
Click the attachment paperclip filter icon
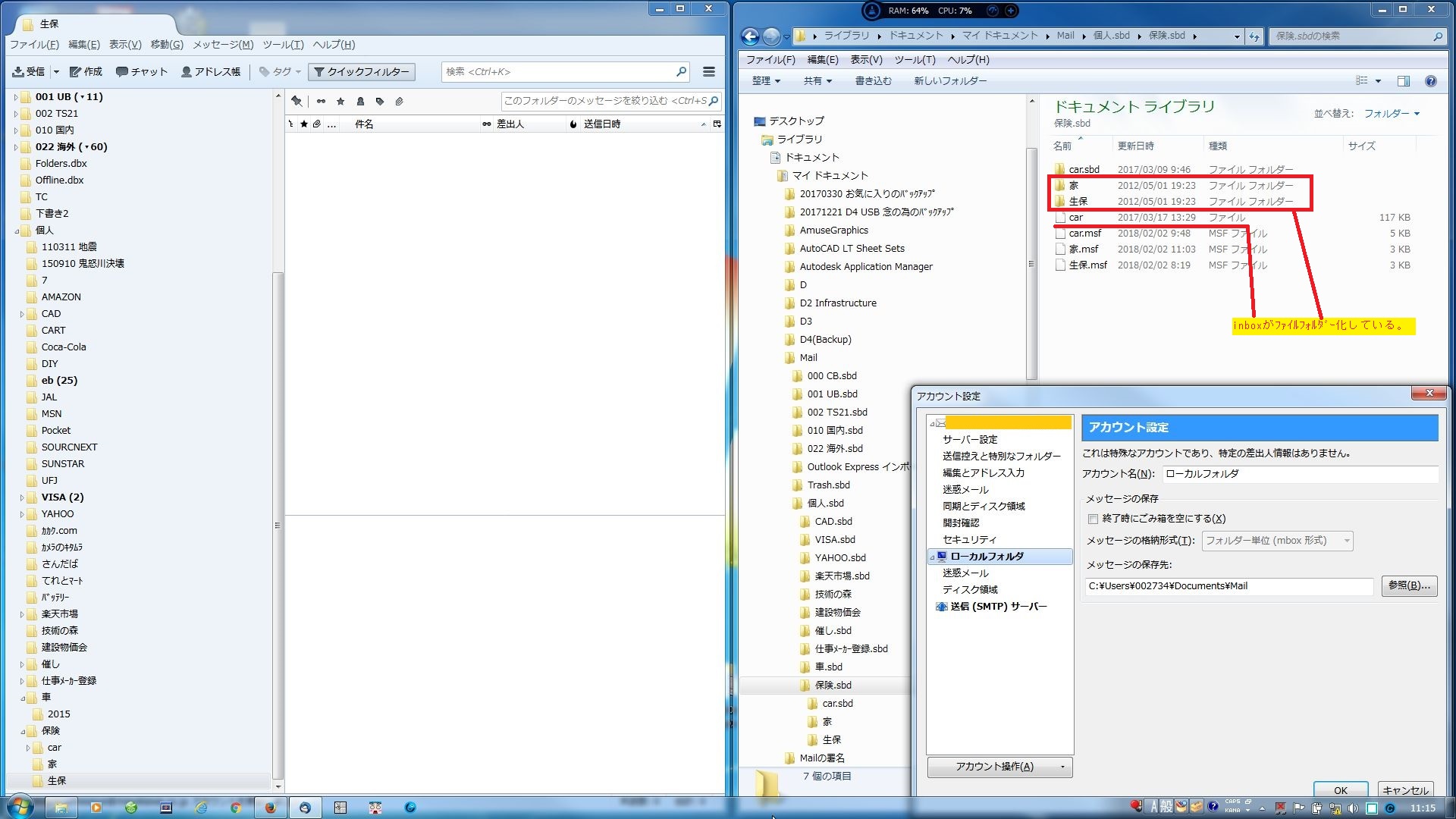click(399, 101)
